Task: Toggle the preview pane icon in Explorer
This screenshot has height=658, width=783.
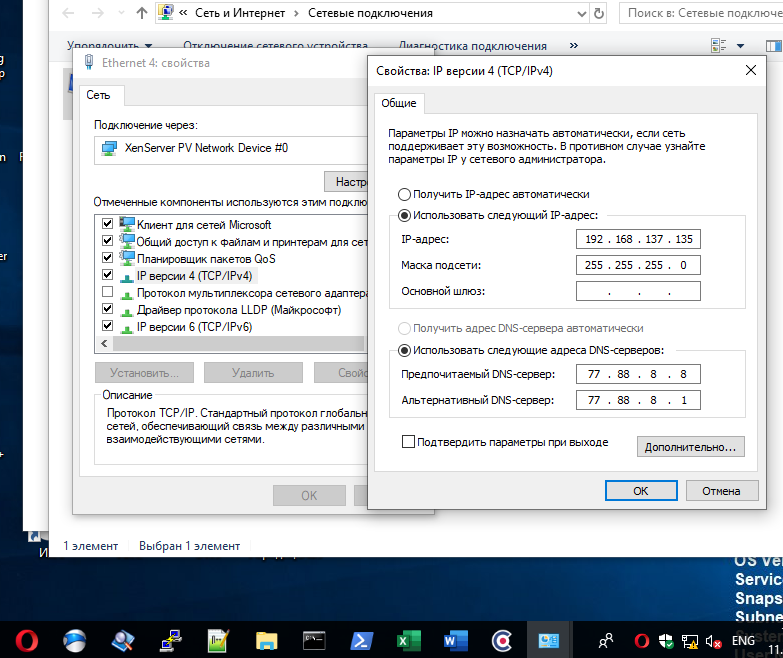Action: click(774, 46)
